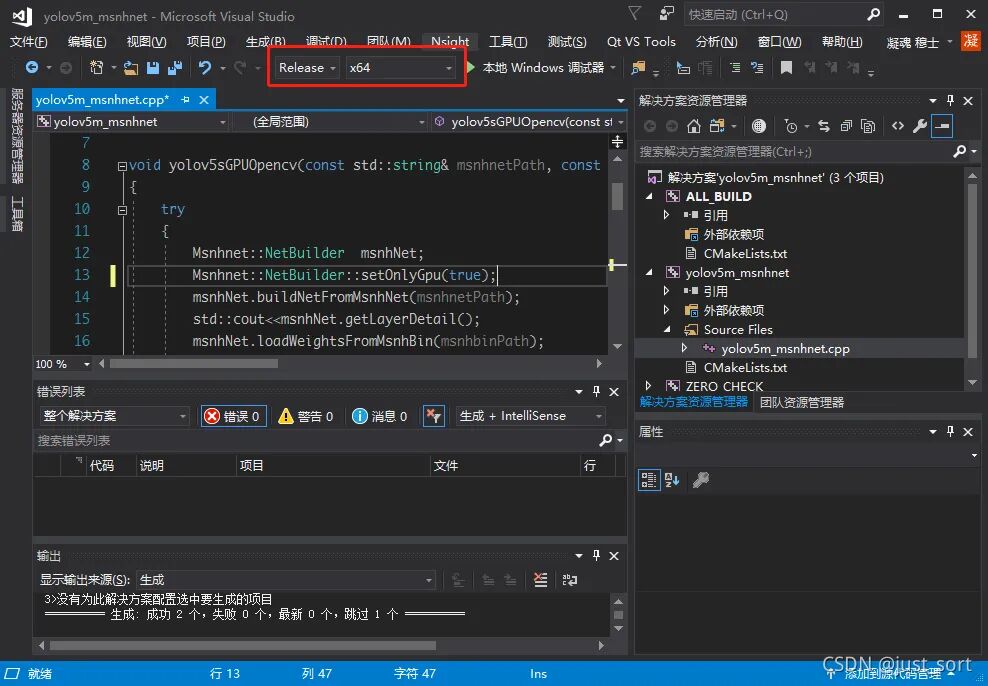Open the File menu
Screen dimensions: 988x686
tap(28, 42)
